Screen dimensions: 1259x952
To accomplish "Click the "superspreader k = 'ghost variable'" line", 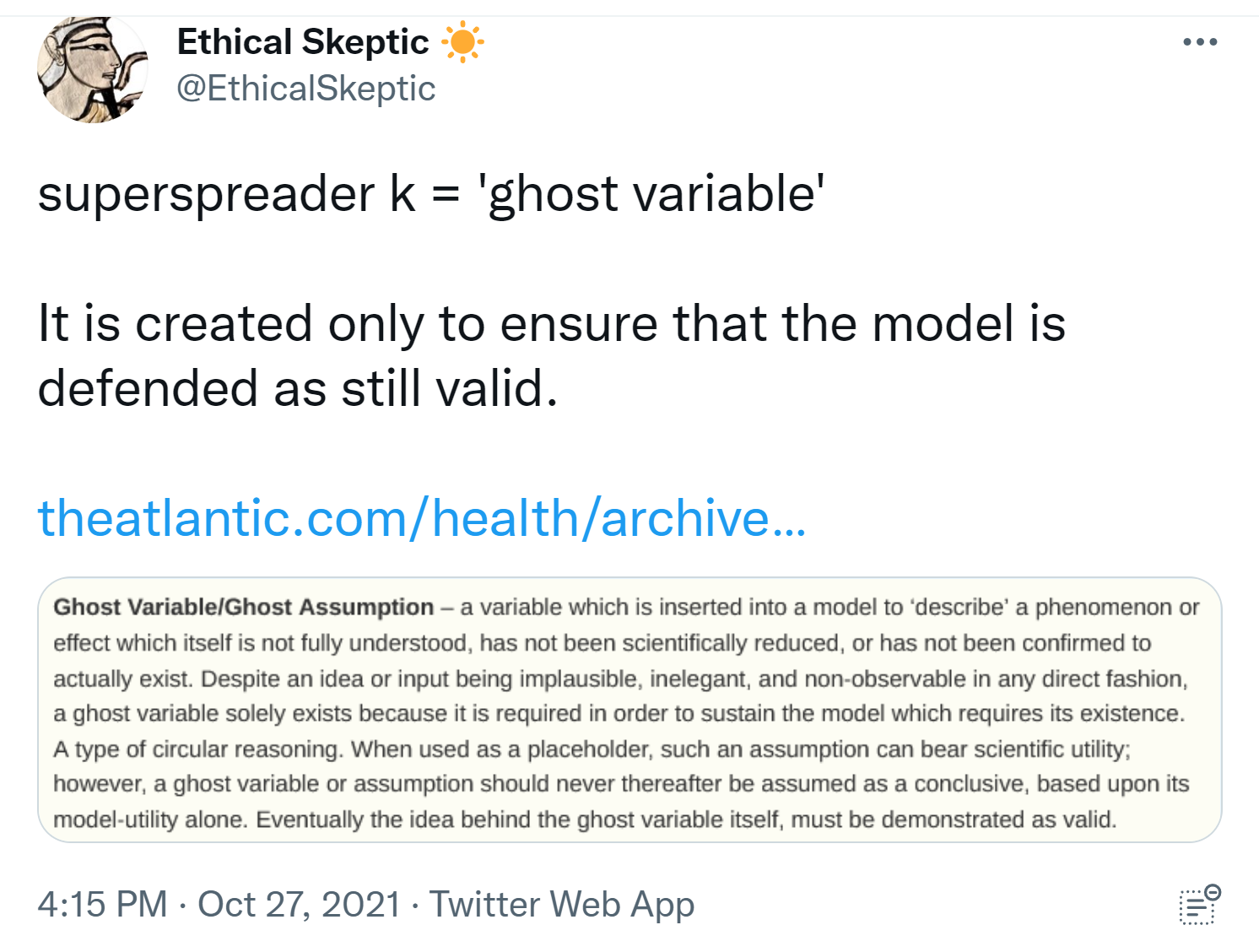I will [431, 193].
